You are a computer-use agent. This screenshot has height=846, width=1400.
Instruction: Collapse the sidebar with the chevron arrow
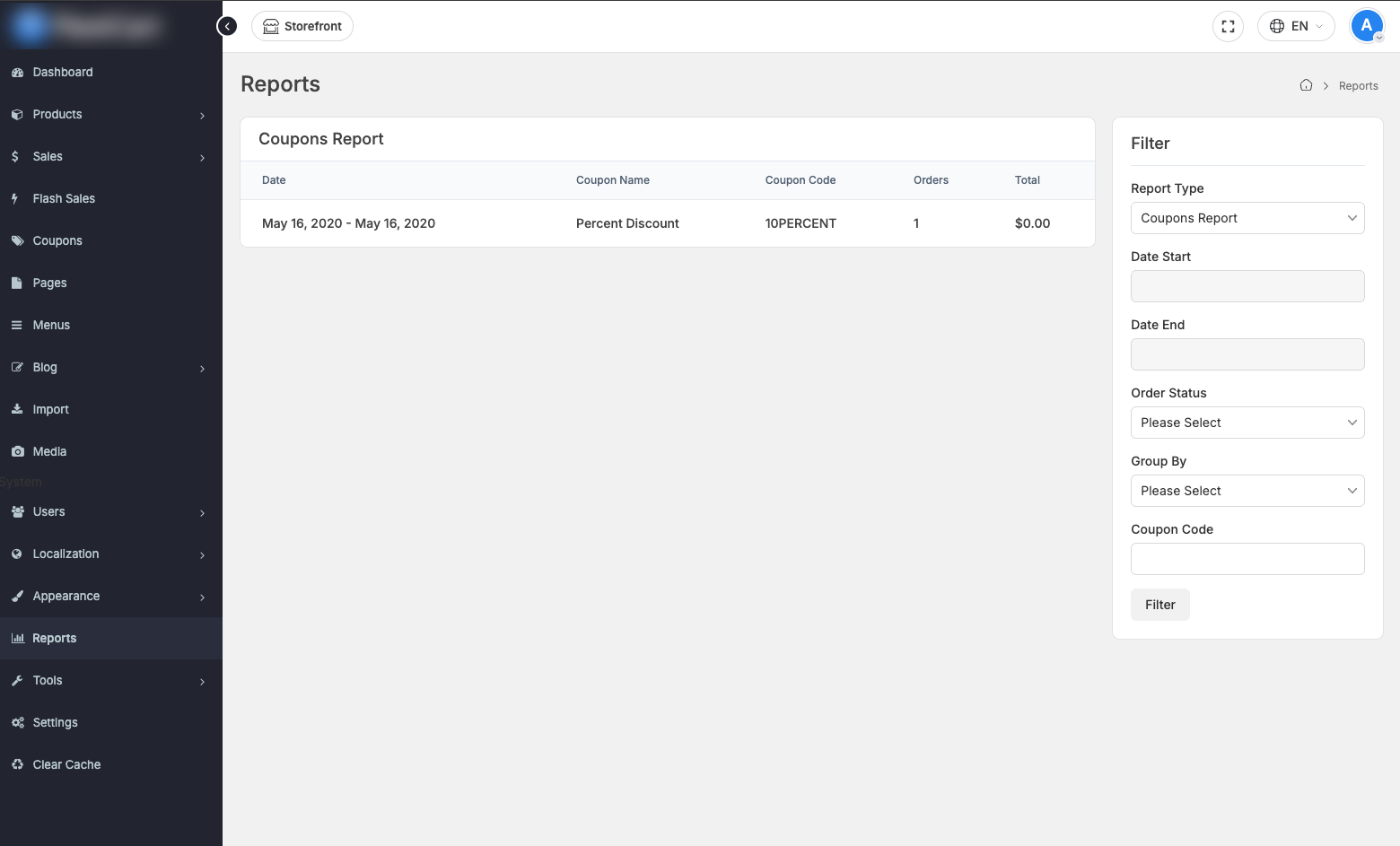pyautogui.click(x=227, y=25)
